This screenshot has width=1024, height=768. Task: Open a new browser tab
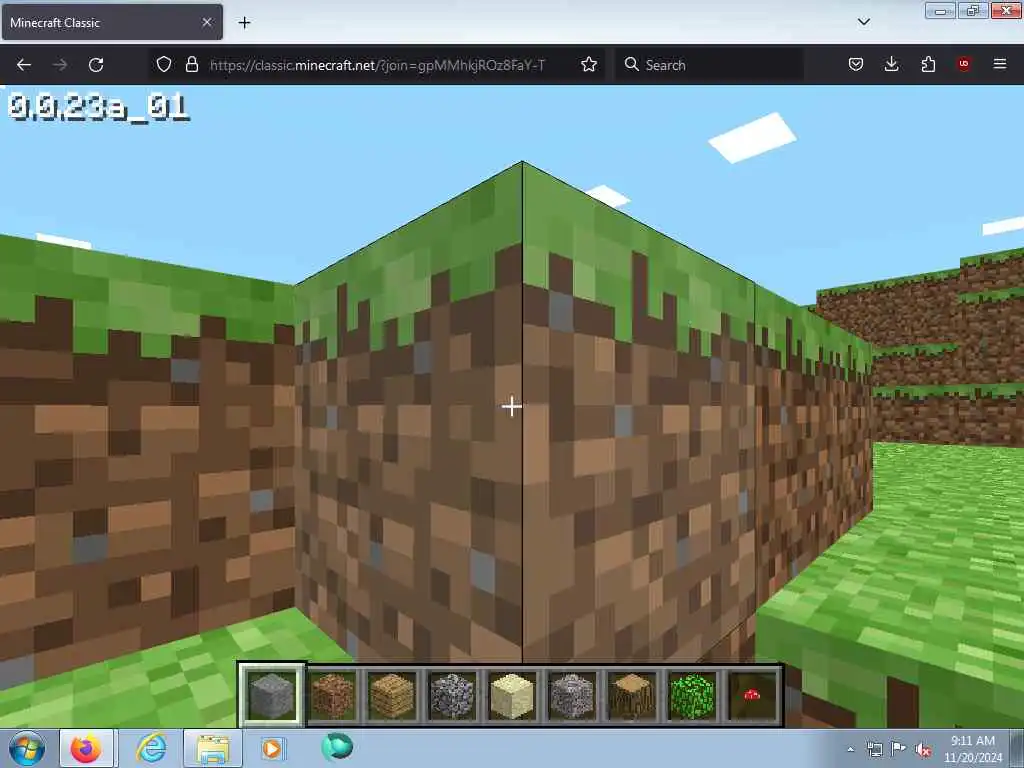244,23
